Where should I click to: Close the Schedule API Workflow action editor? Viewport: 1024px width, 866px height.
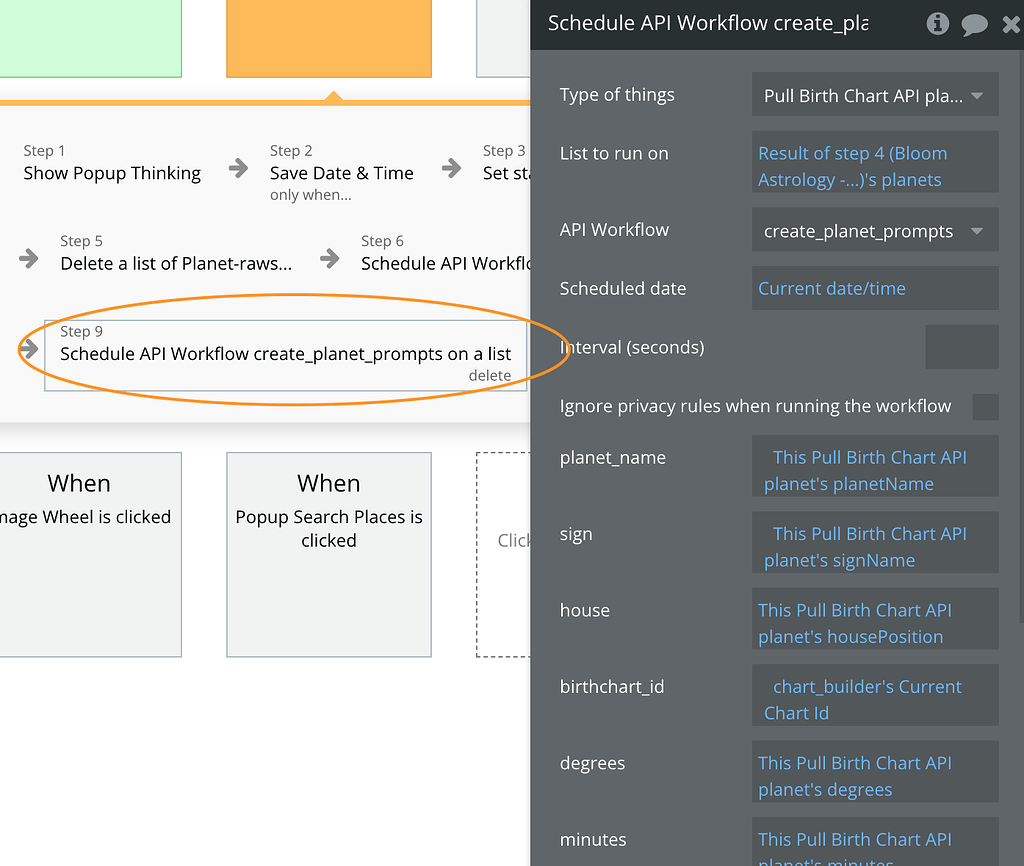tap(1011, 24)
